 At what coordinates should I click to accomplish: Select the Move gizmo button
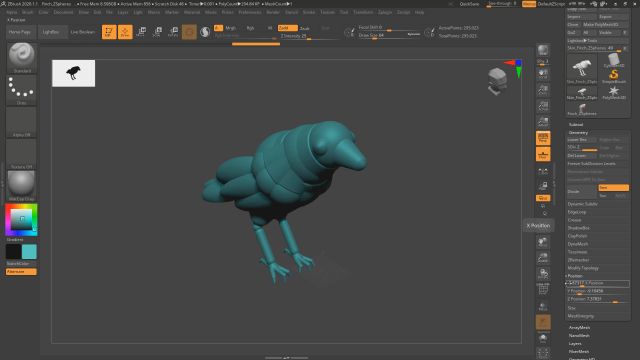pos(142,32)
